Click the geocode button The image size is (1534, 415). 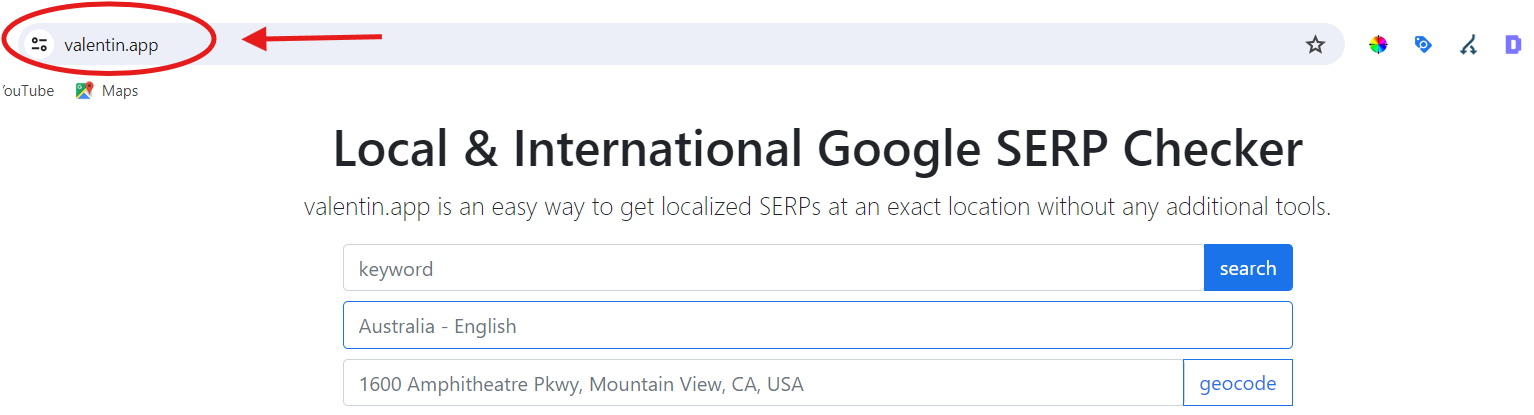point(1238,383)
